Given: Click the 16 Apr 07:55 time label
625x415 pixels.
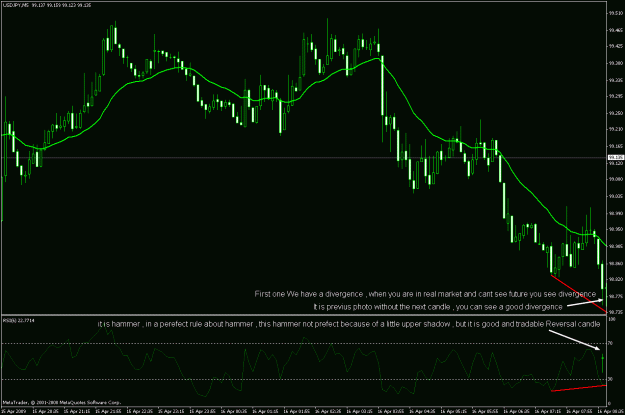Looking at the screenshot, I should [579, 411].
